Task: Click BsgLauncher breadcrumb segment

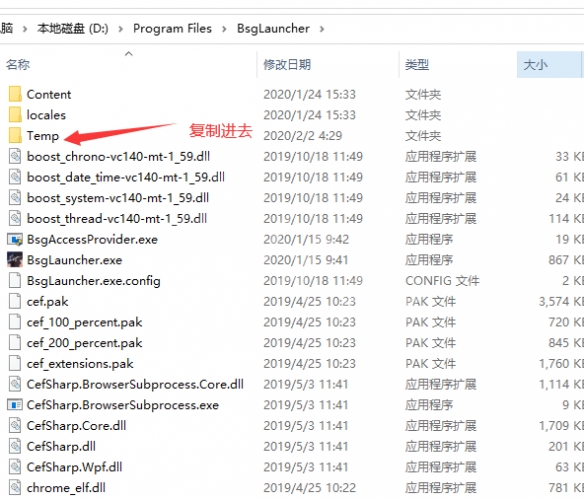Action: point(273,29)
